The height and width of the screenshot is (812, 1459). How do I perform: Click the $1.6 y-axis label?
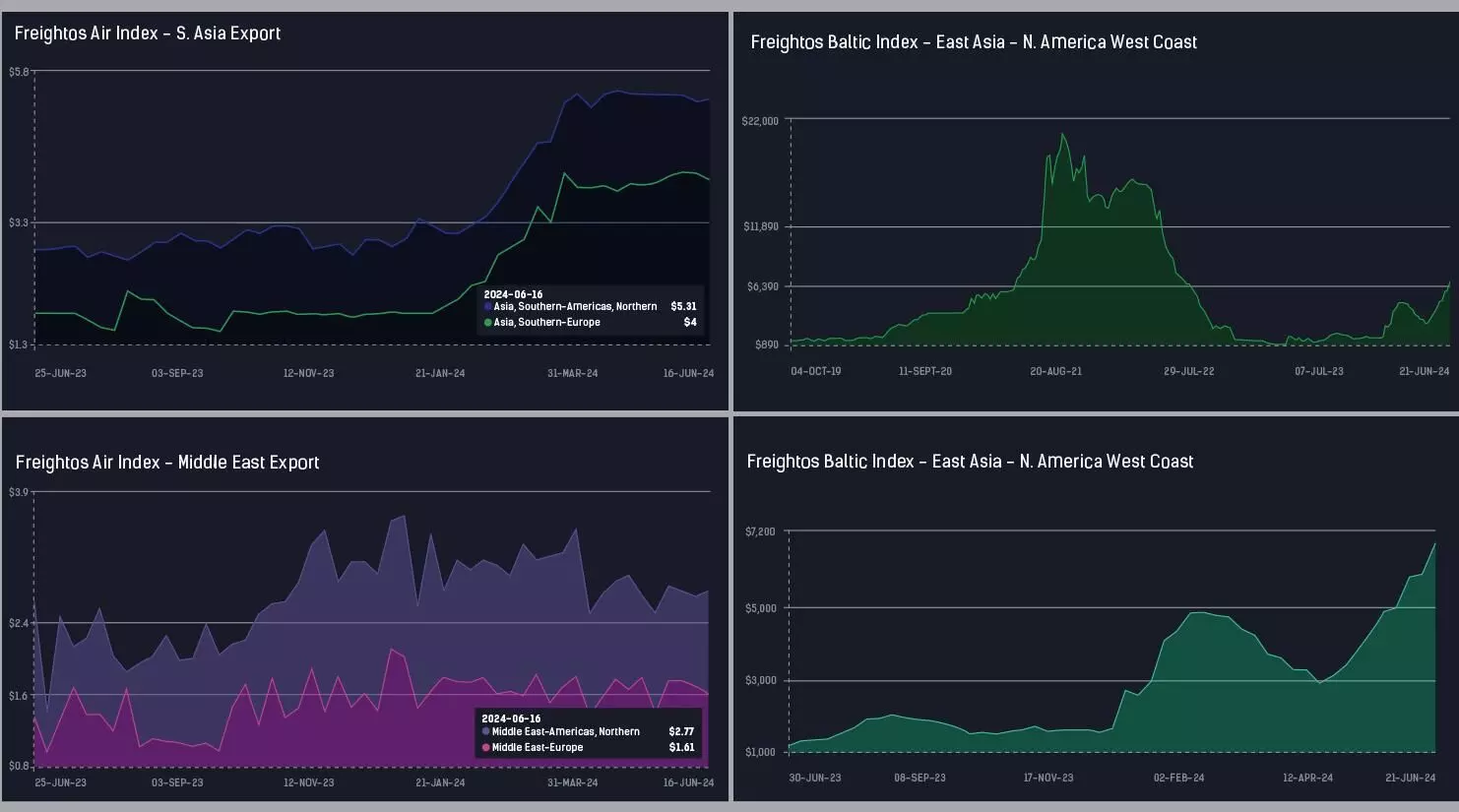pos(19,696)
